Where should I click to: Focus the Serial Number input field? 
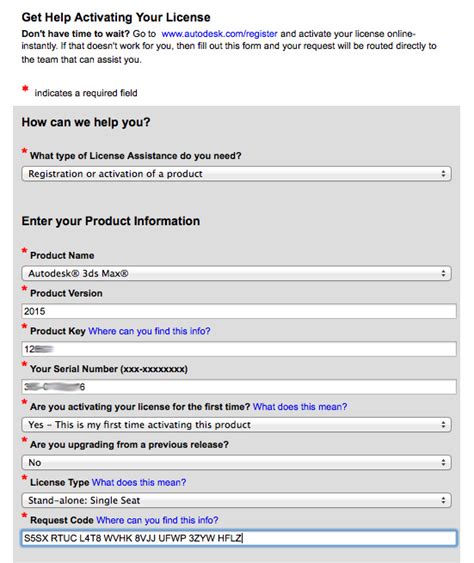pos(239,387)
